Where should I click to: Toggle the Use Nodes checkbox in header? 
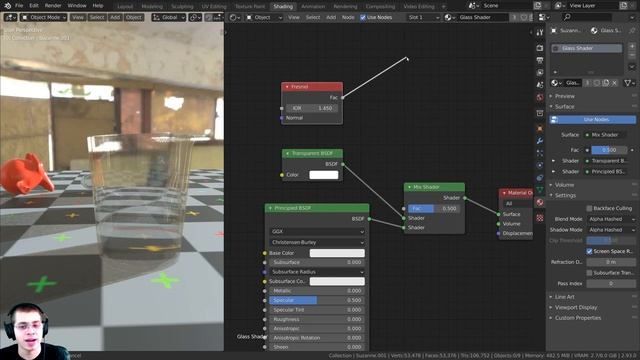363,18
